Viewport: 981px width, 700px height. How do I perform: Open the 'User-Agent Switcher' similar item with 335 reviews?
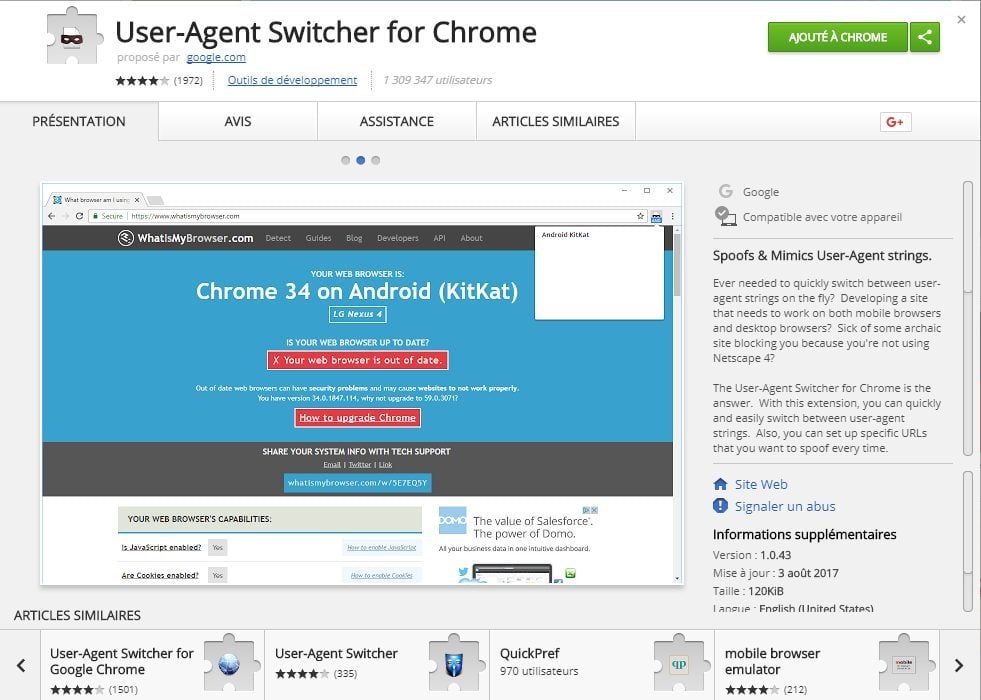(377, 665)
